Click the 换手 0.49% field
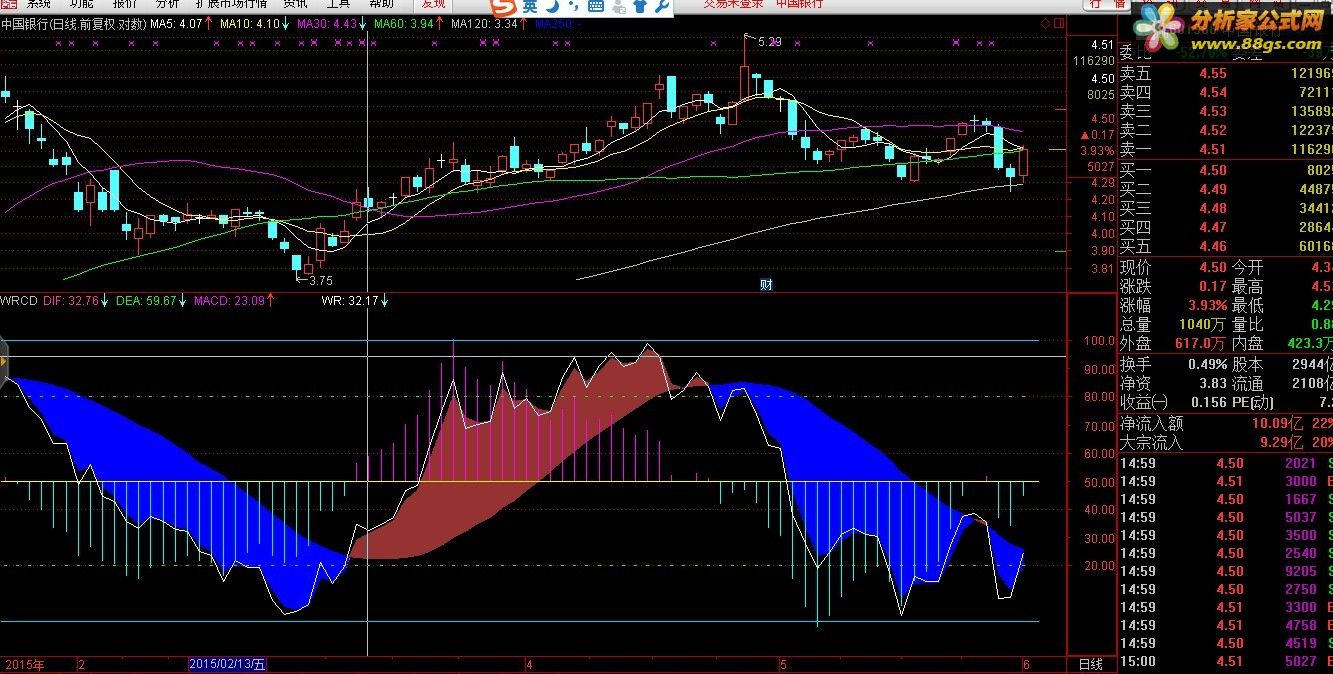This screenshot has width=1333, height=674. point(1172,364)
